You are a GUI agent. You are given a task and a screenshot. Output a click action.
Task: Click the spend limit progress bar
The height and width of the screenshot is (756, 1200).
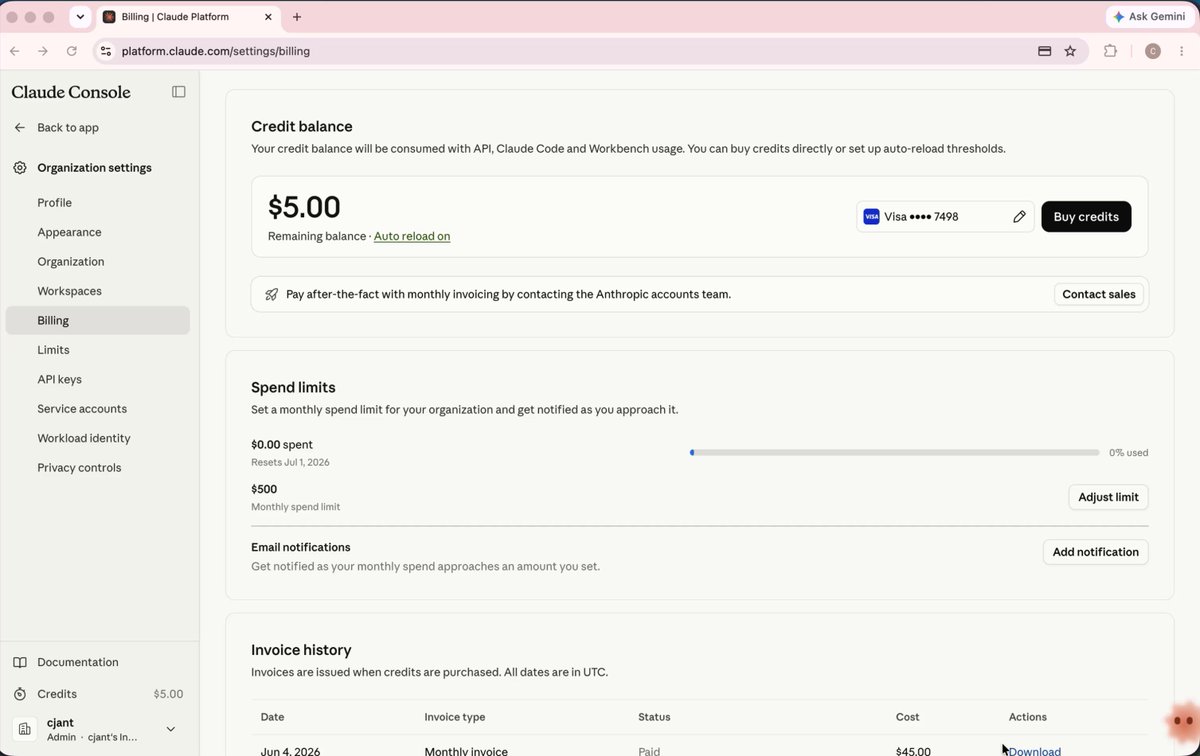pos(893,453)
